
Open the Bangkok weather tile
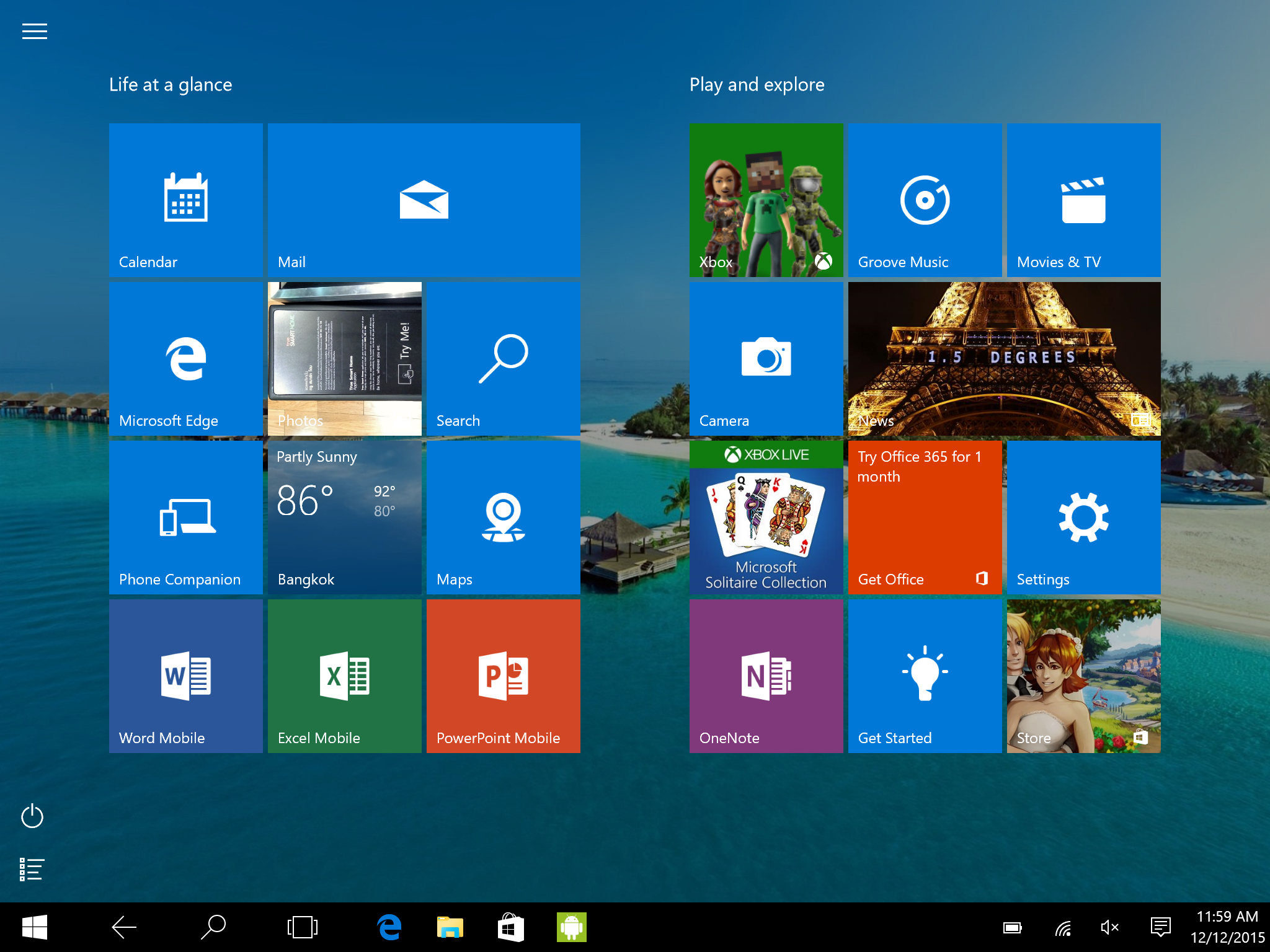344,517
